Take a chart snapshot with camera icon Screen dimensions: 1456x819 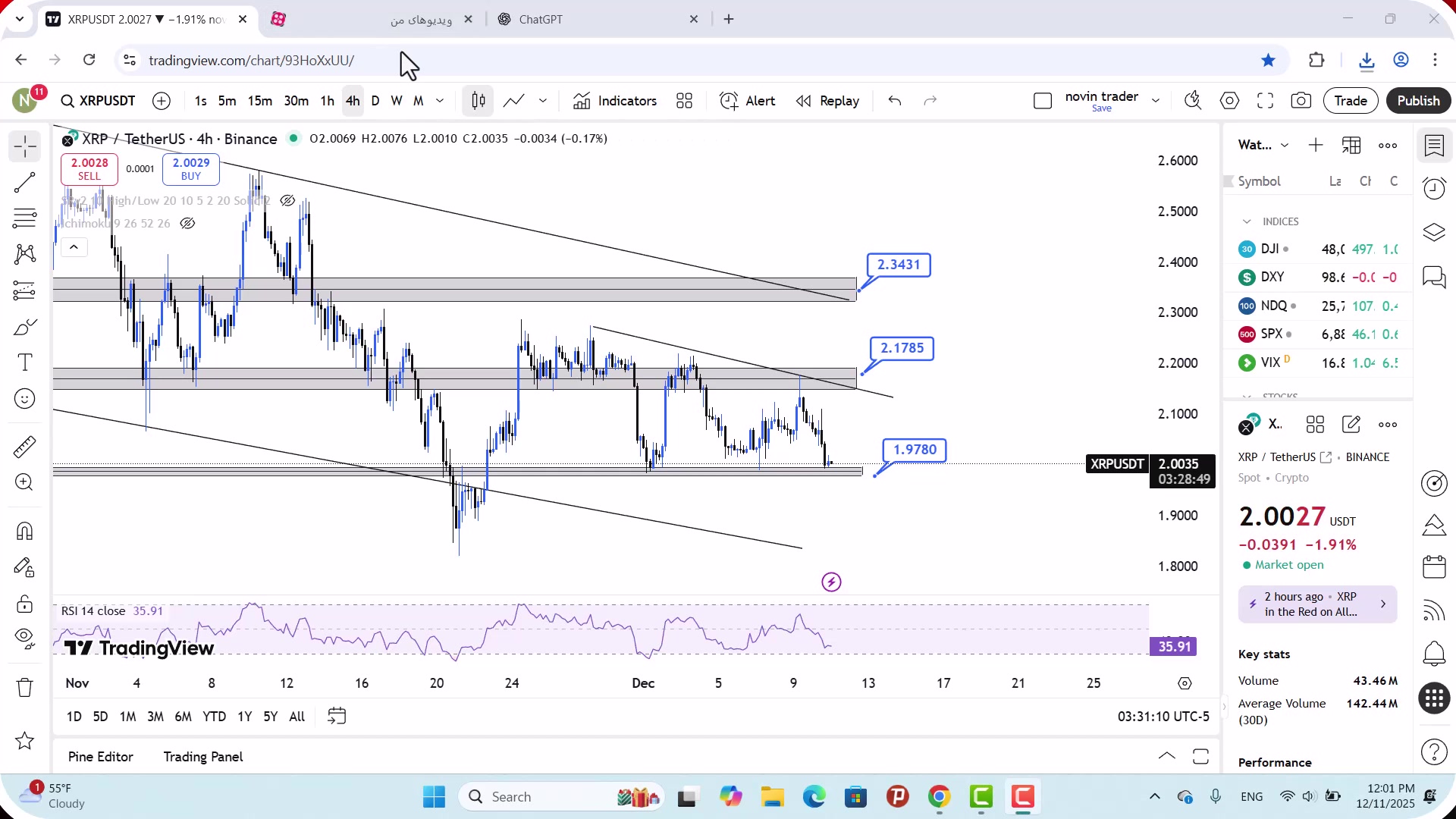click(1301, 101)
